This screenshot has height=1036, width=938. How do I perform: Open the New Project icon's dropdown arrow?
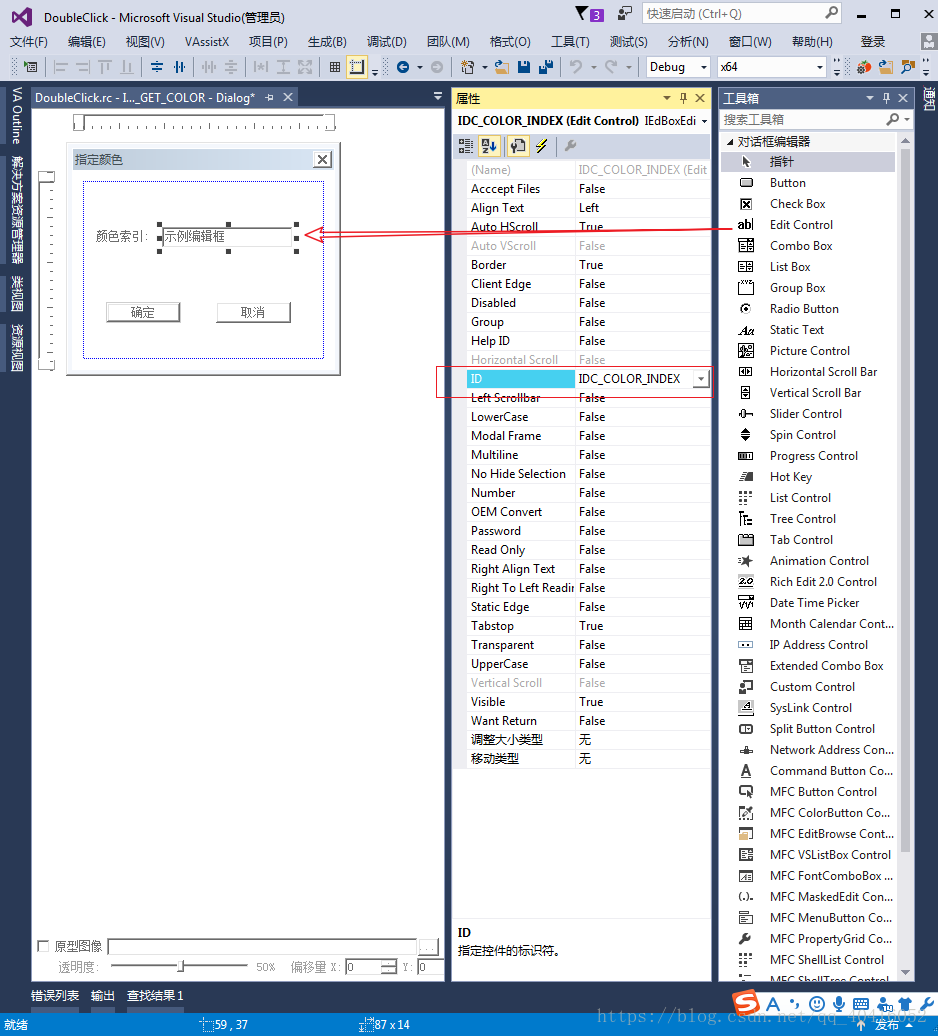(x=484, y=67)
